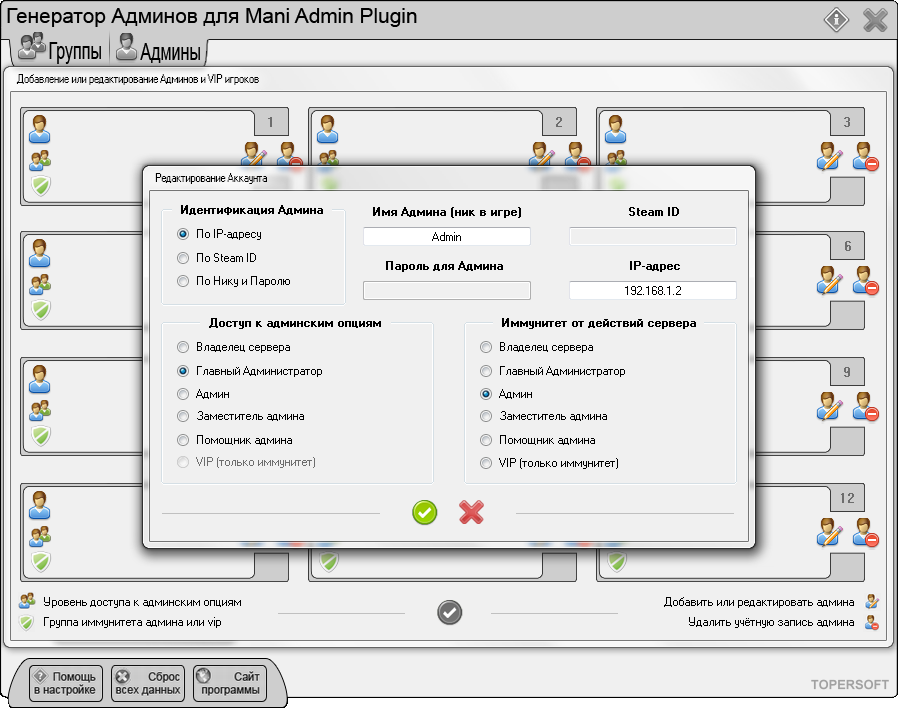Click slot number 1 label
Image resolution: width=898 pixels, height=708 pixels.
(x=271, y=122)
